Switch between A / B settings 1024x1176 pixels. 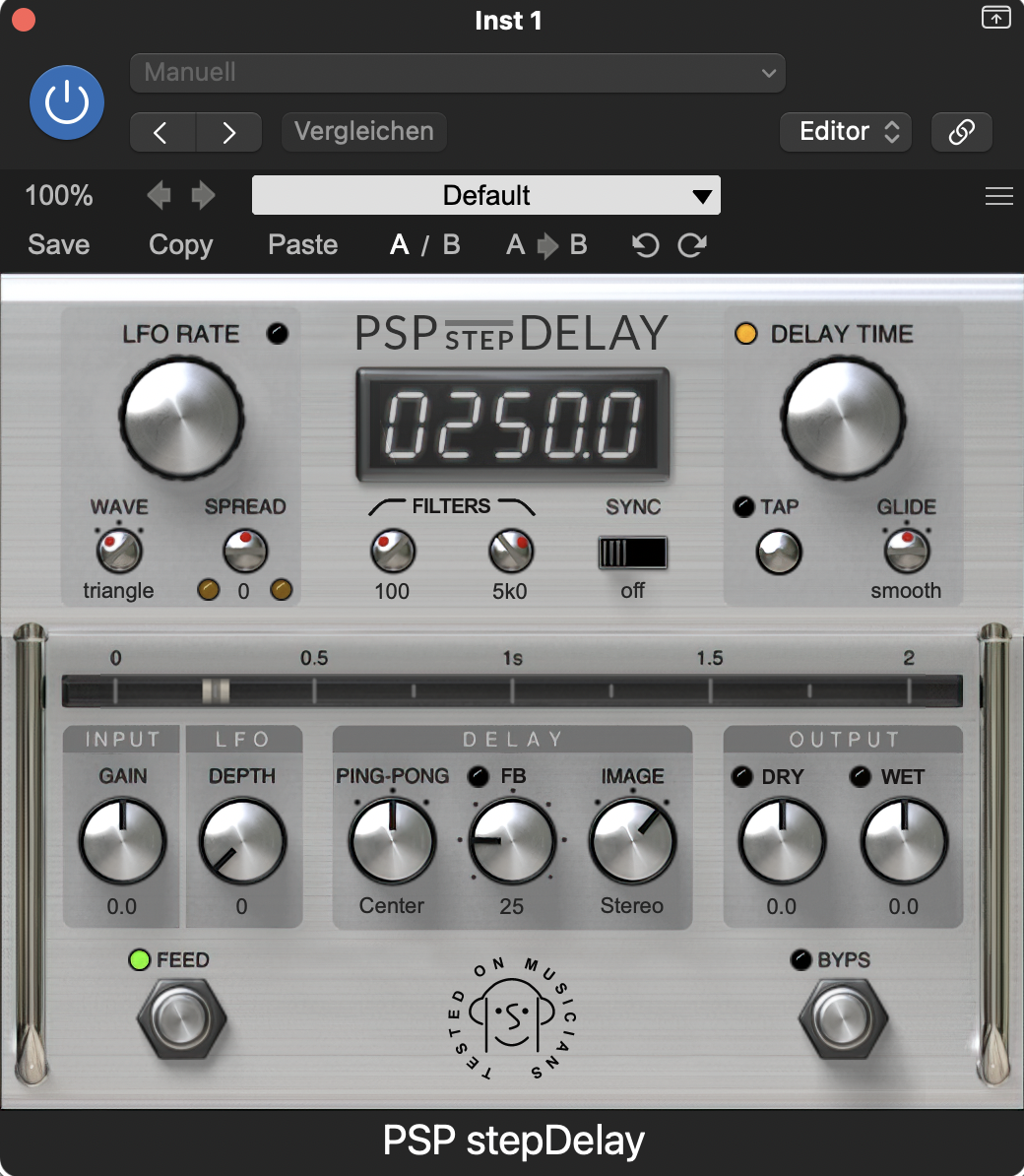pos(425,244)
